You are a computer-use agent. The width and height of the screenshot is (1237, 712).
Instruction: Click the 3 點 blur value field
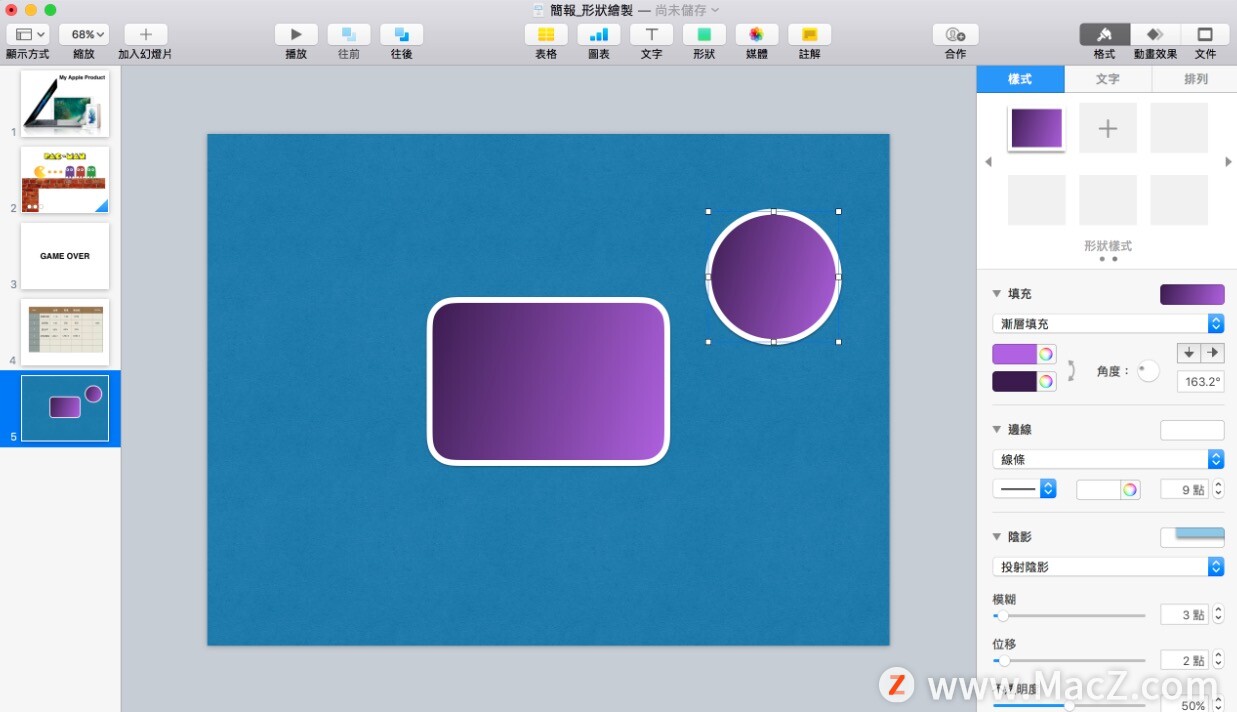tap(1184, 615)
